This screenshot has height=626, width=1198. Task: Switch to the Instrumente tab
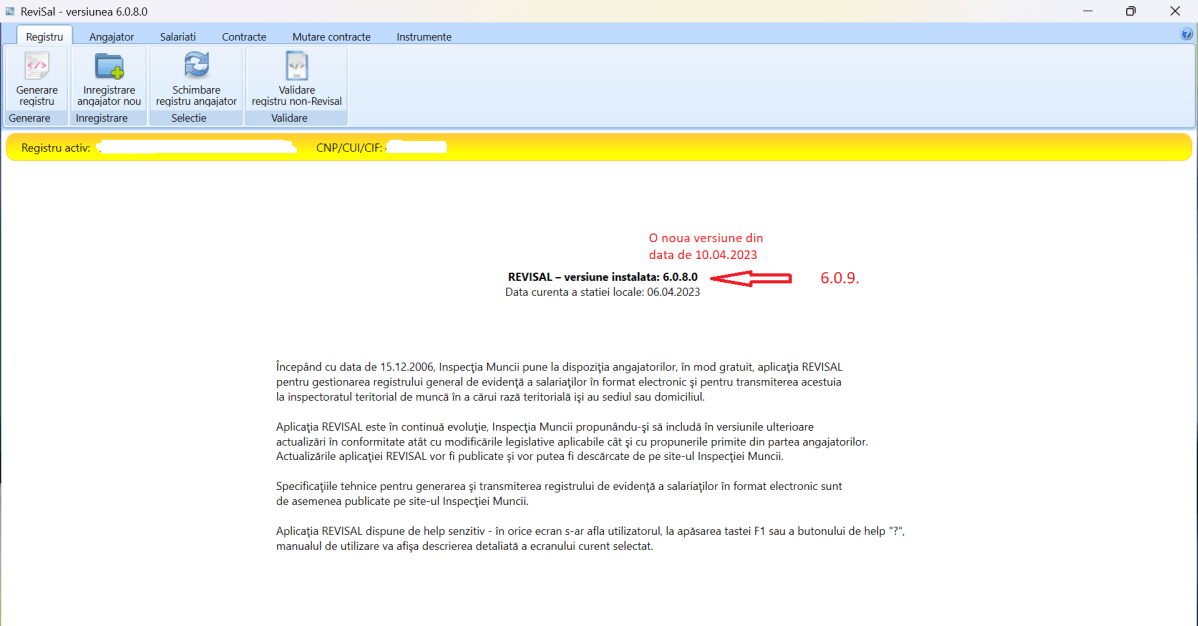click(x=424, y=37)
